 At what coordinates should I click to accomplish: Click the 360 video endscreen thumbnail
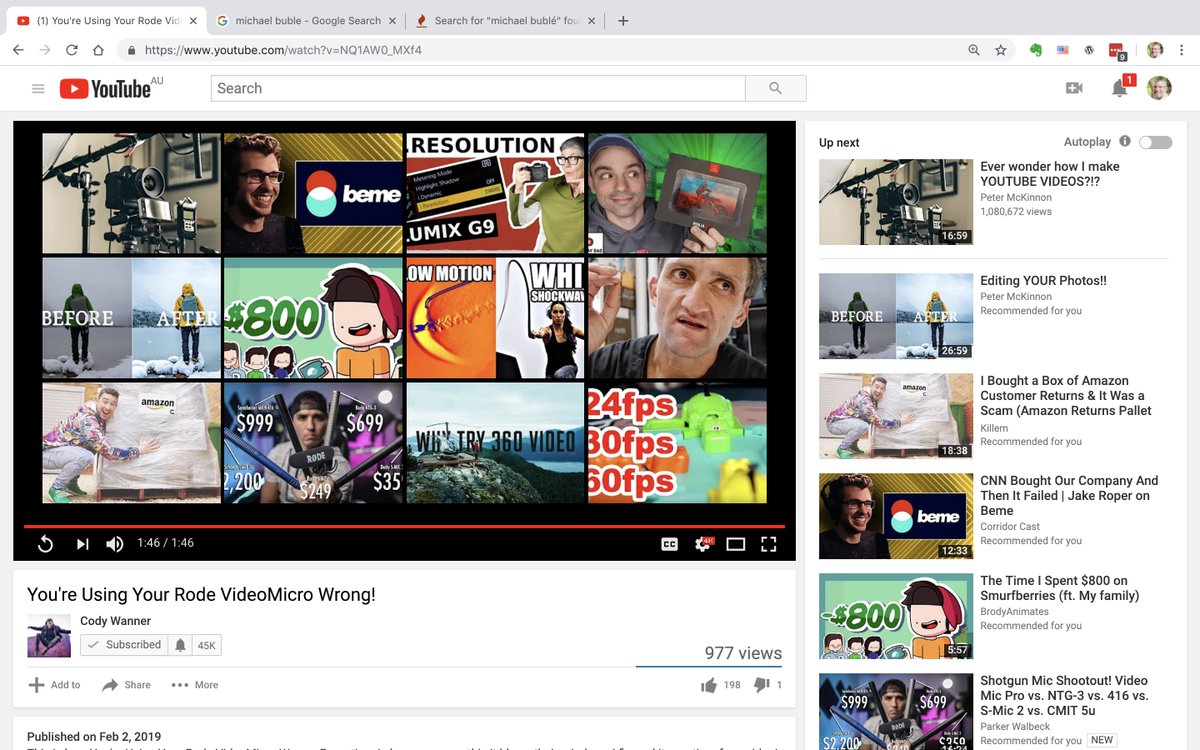(x=495, y=443)
